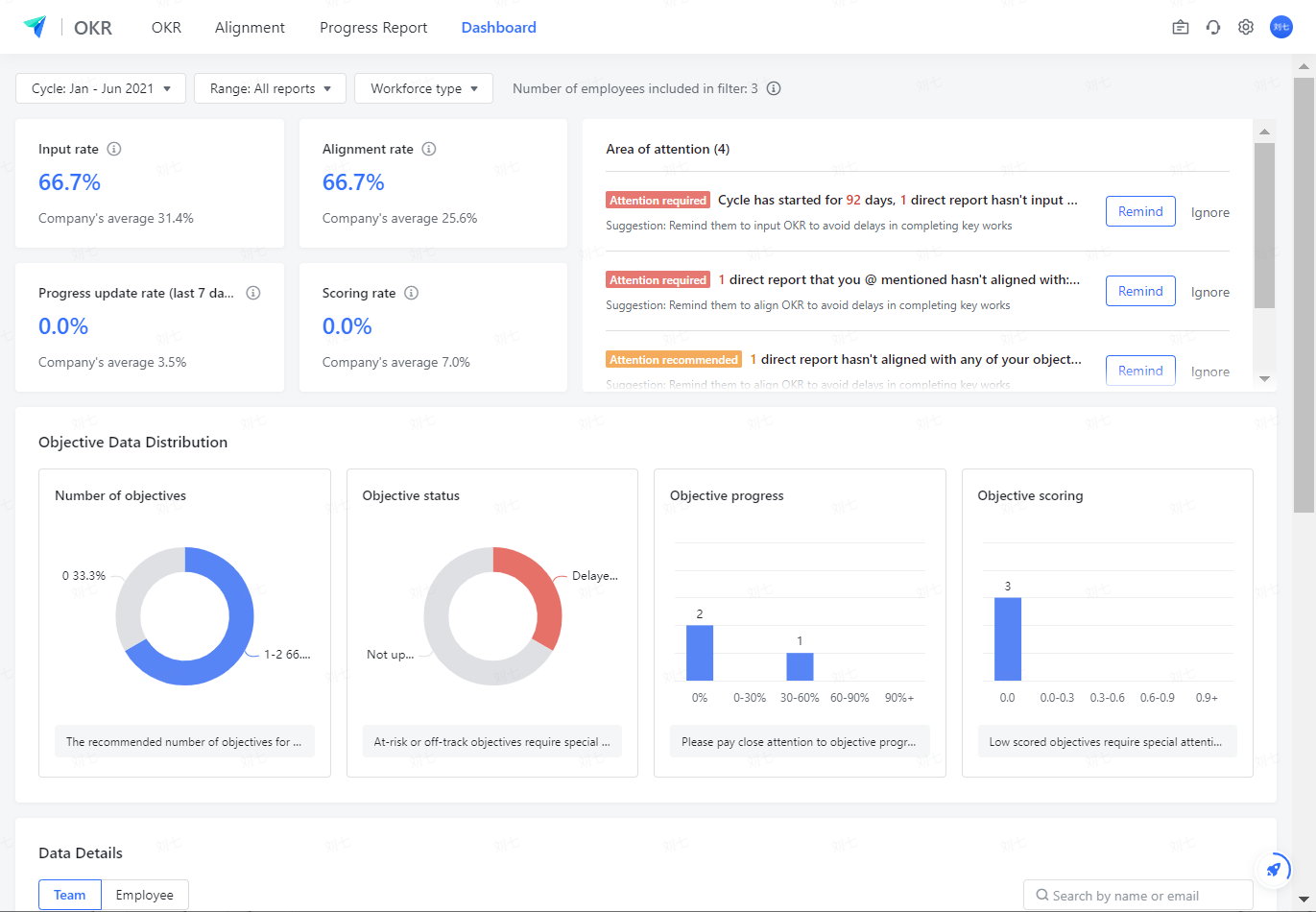Switch to Employee data view
The height and width of the screenshot is (912, 1316).
[145, 895]
